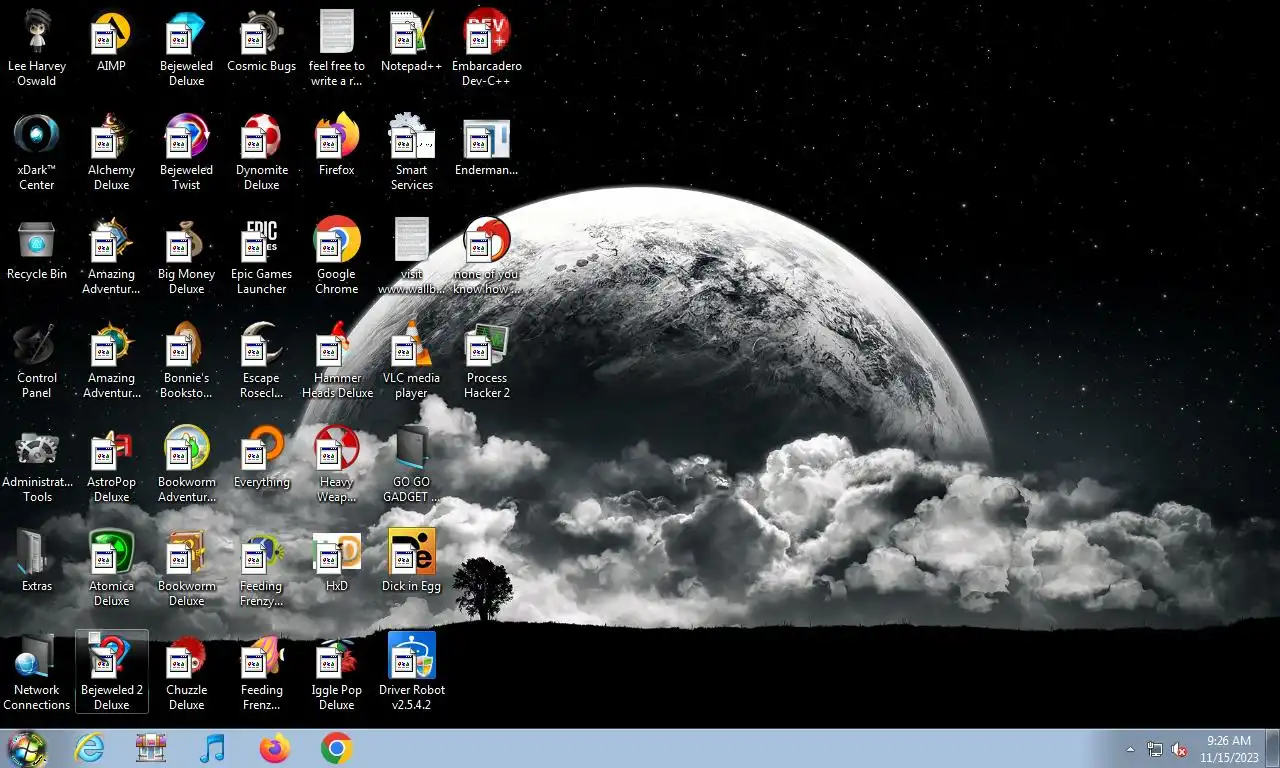The height and width of the screenshot is (768, 1280).
Task: Select the Enderman... desktop icon
Action: tap(487, 148)
